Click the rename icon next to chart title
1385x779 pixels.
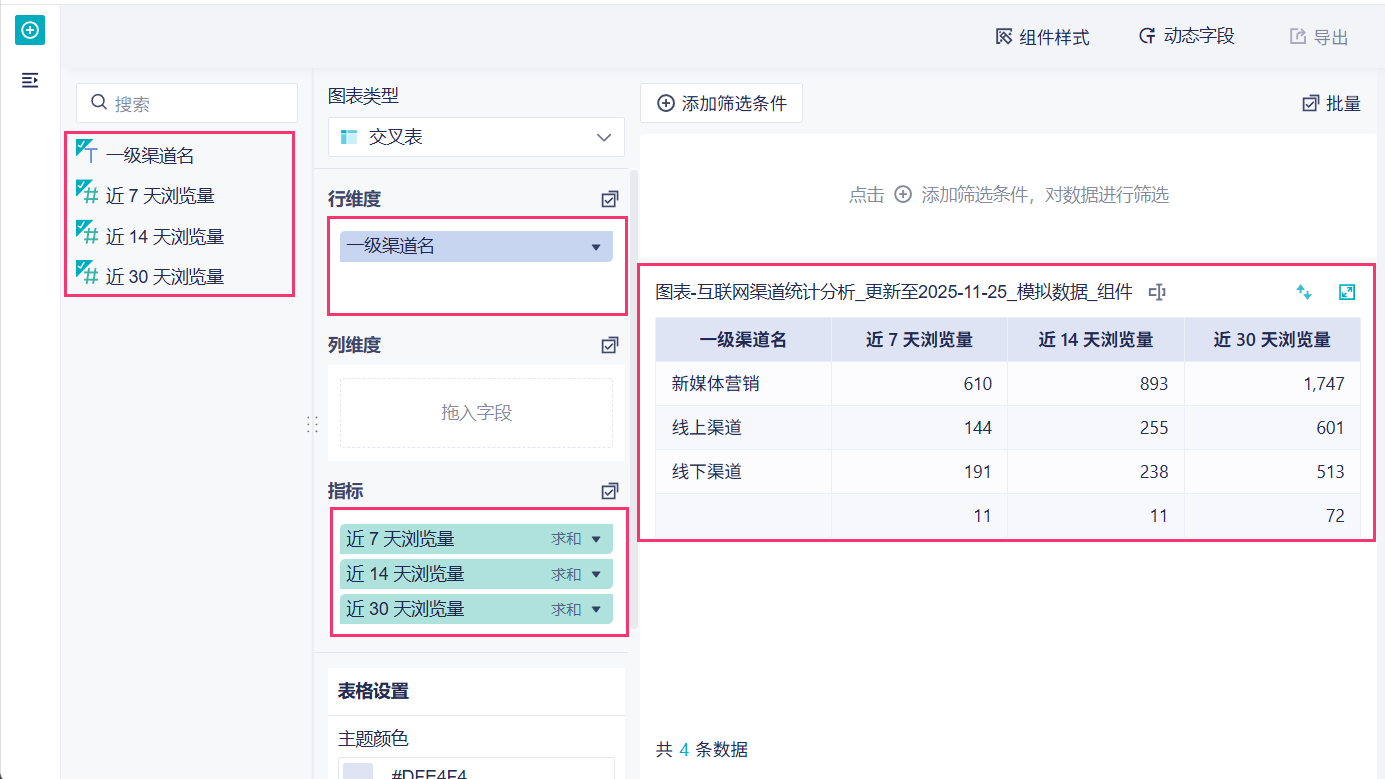[1158, 292]
